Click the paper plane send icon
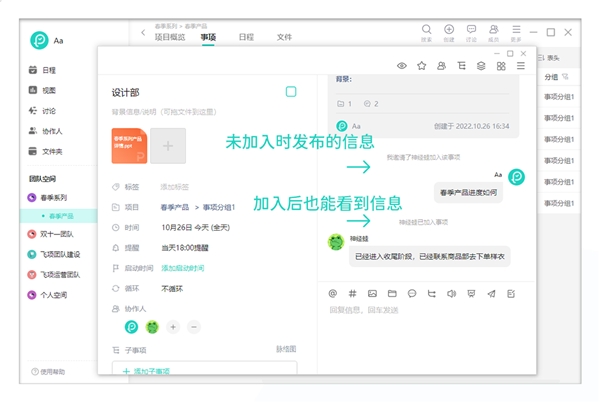Screen dimensions: 600x403 (x=490, y=294)
